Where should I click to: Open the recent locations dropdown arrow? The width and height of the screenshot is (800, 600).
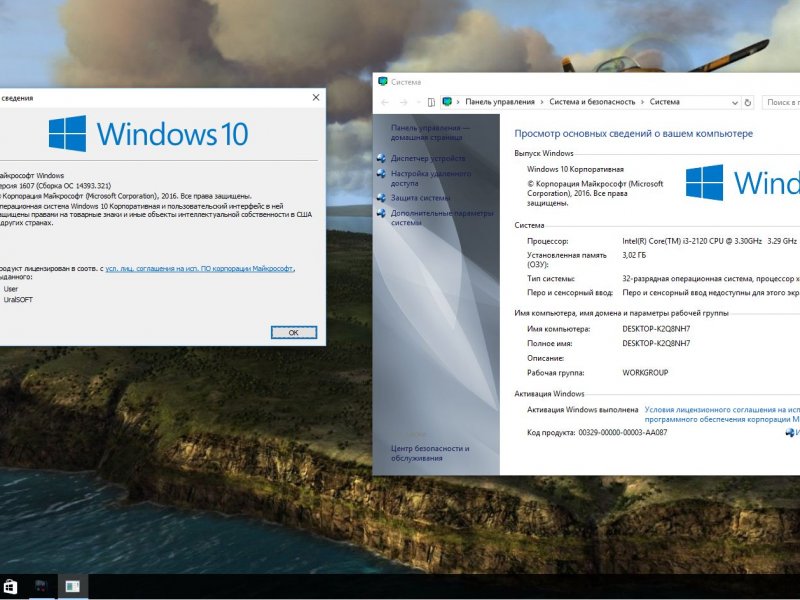click(x=418, y=103)
